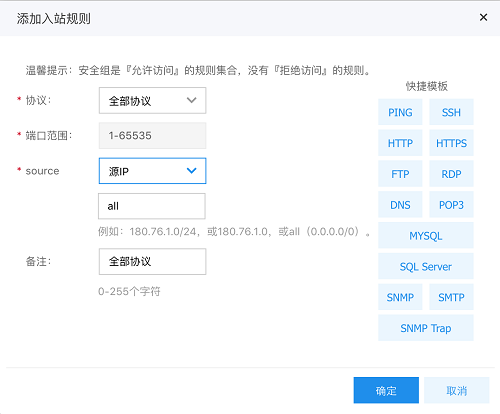This screenshot has width=500, height=414.
Task: Select the SNMP Trap template
Action: point(426,328)
